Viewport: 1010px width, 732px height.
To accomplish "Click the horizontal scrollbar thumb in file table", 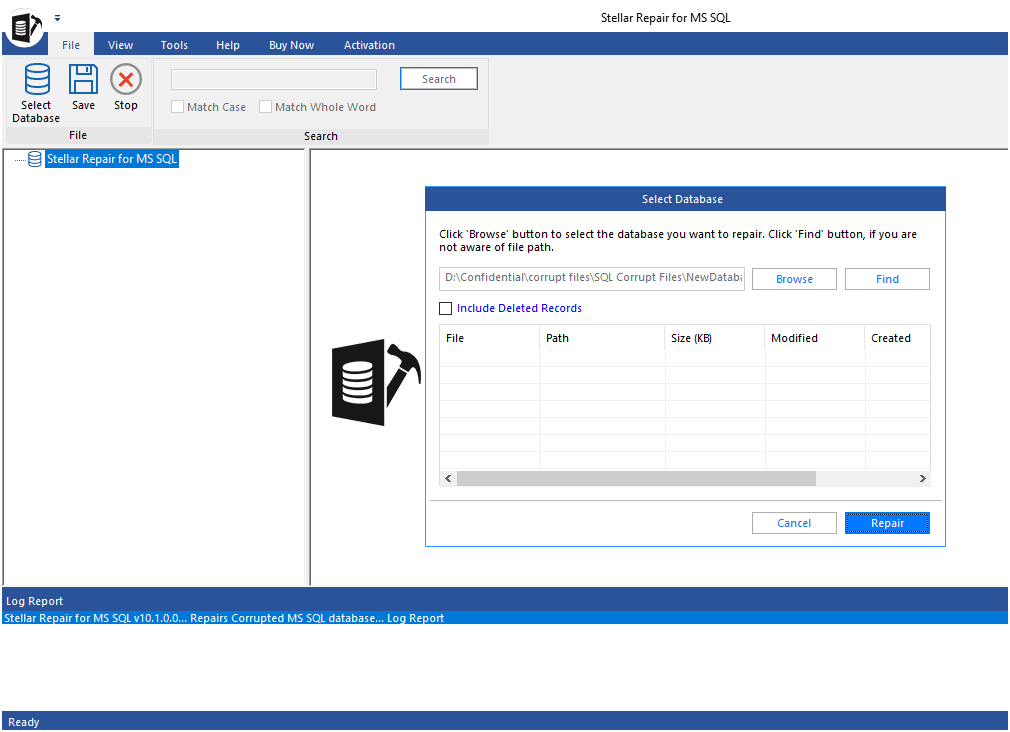I will tap(636, 479).
